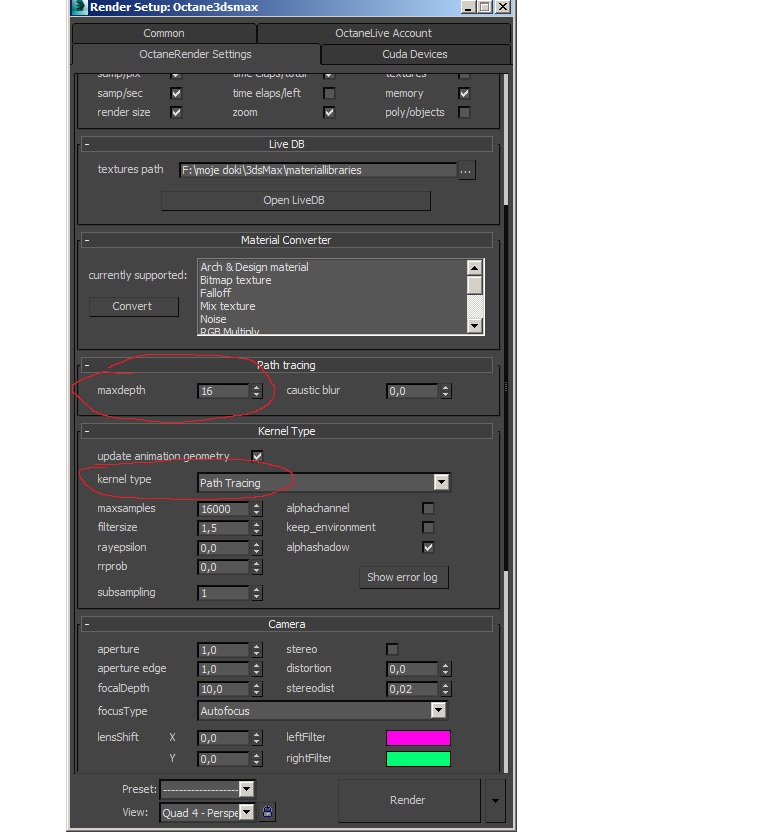Switch to the Common tab
Image resolution: width=768 pixels, height=838 pixels.
[x=164, y=33]
